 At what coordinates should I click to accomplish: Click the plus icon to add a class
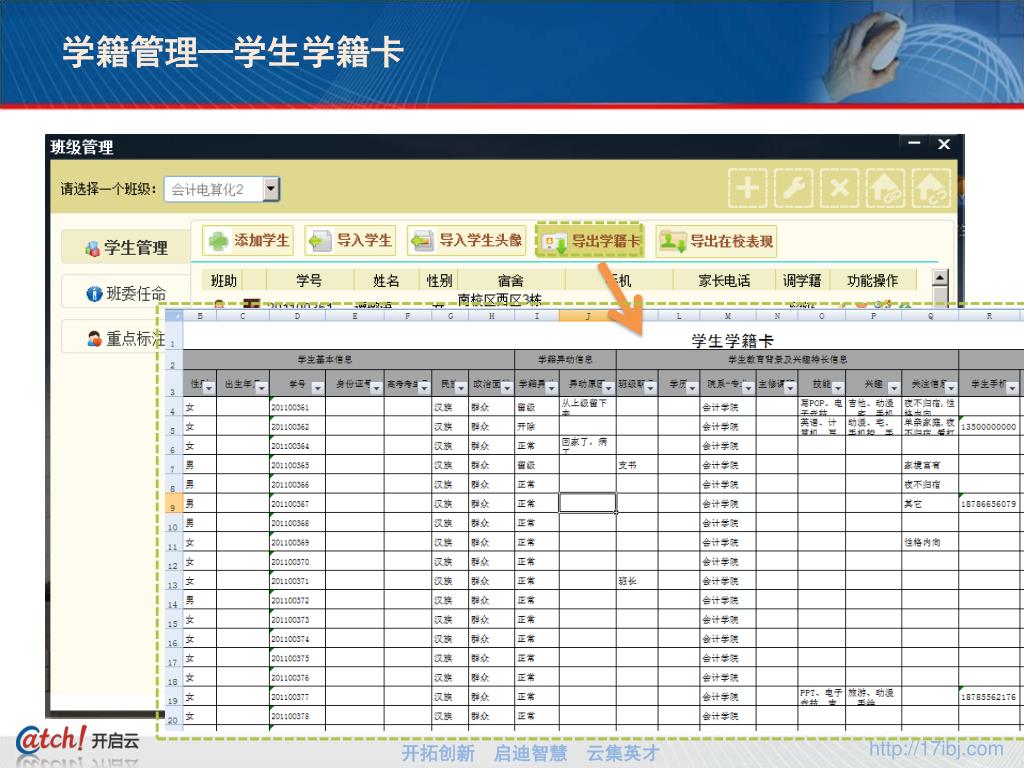point(748,188)
